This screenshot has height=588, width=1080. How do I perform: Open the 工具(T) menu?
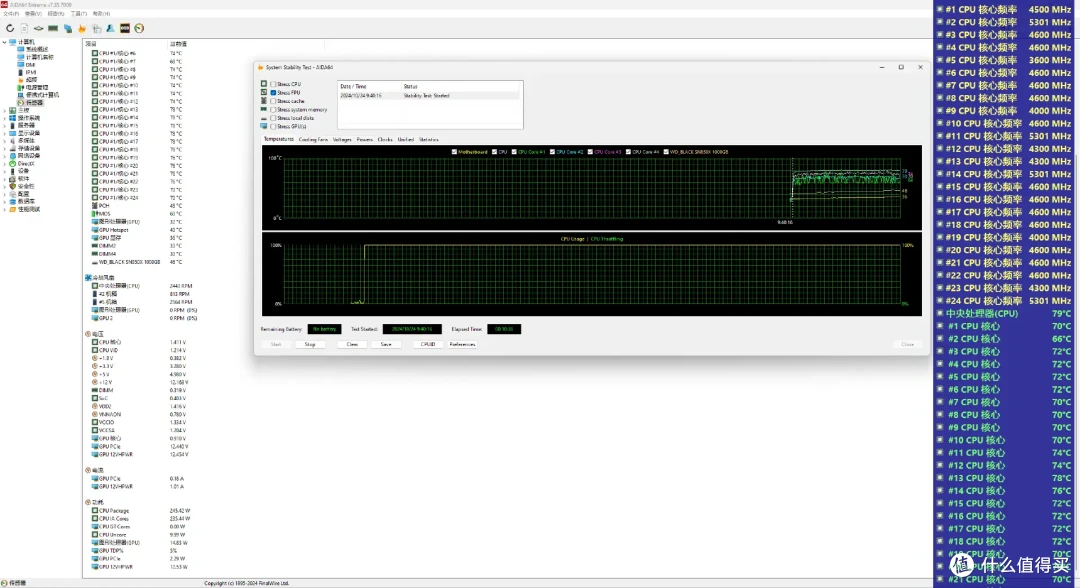pyautogui.click(x=79, y=14)
